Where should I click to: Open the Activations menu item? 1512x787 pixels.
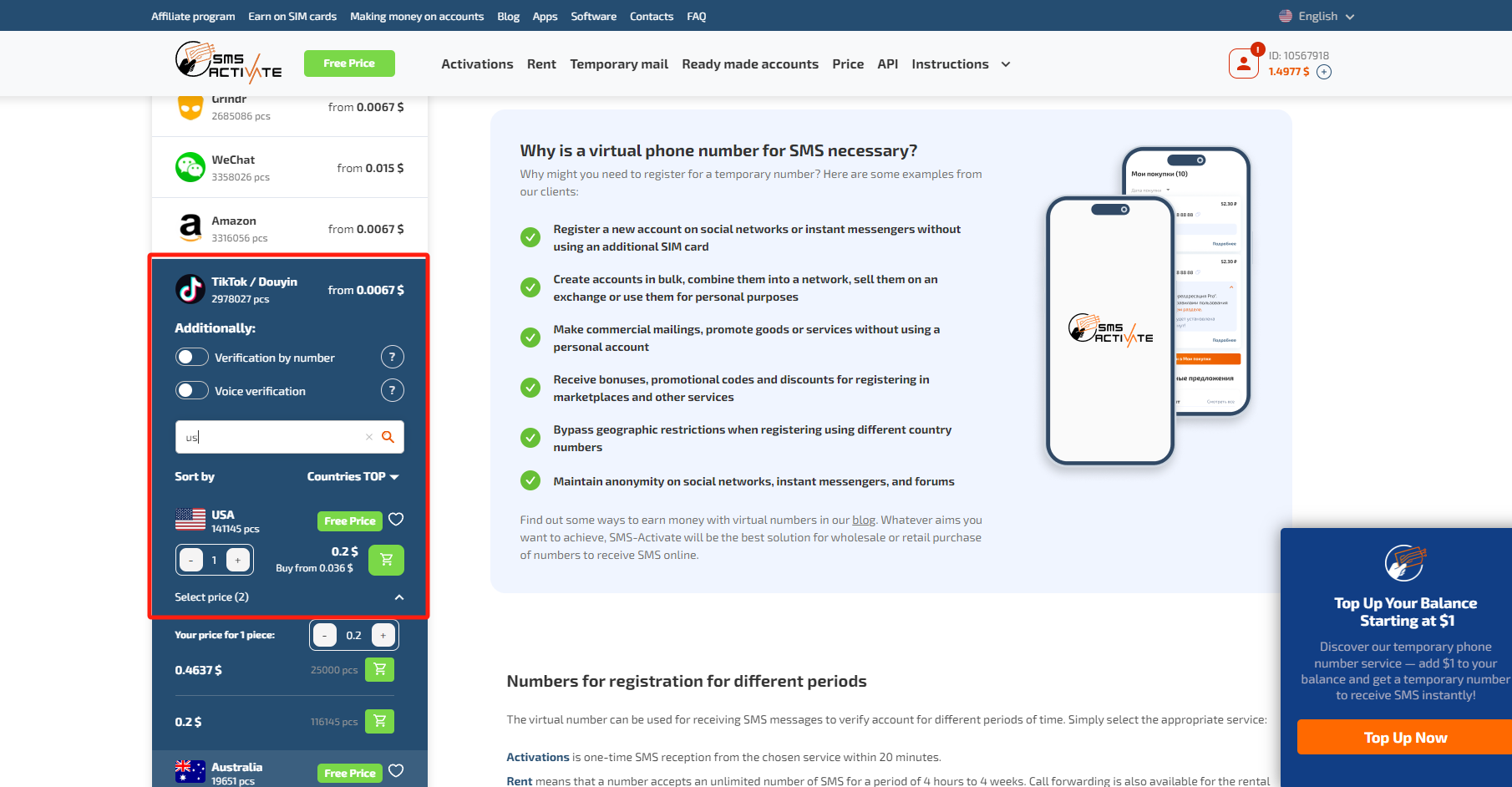point(477,64)
